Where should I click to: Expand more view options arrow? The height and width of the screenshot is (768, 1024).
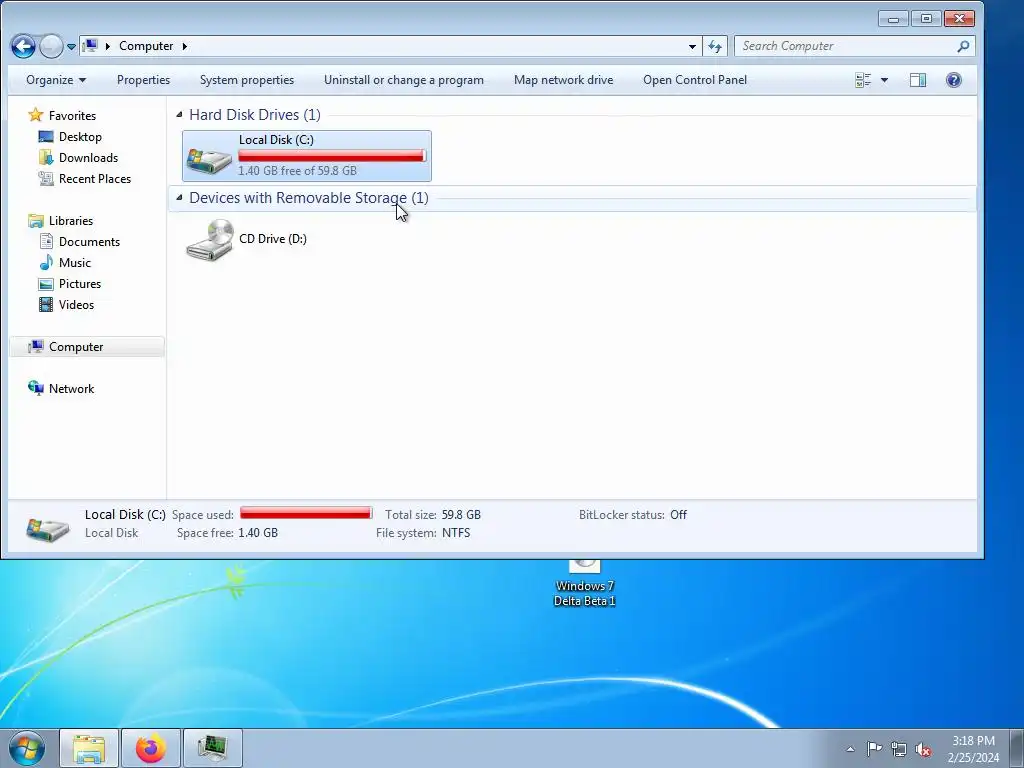click(x=884, y=80)
